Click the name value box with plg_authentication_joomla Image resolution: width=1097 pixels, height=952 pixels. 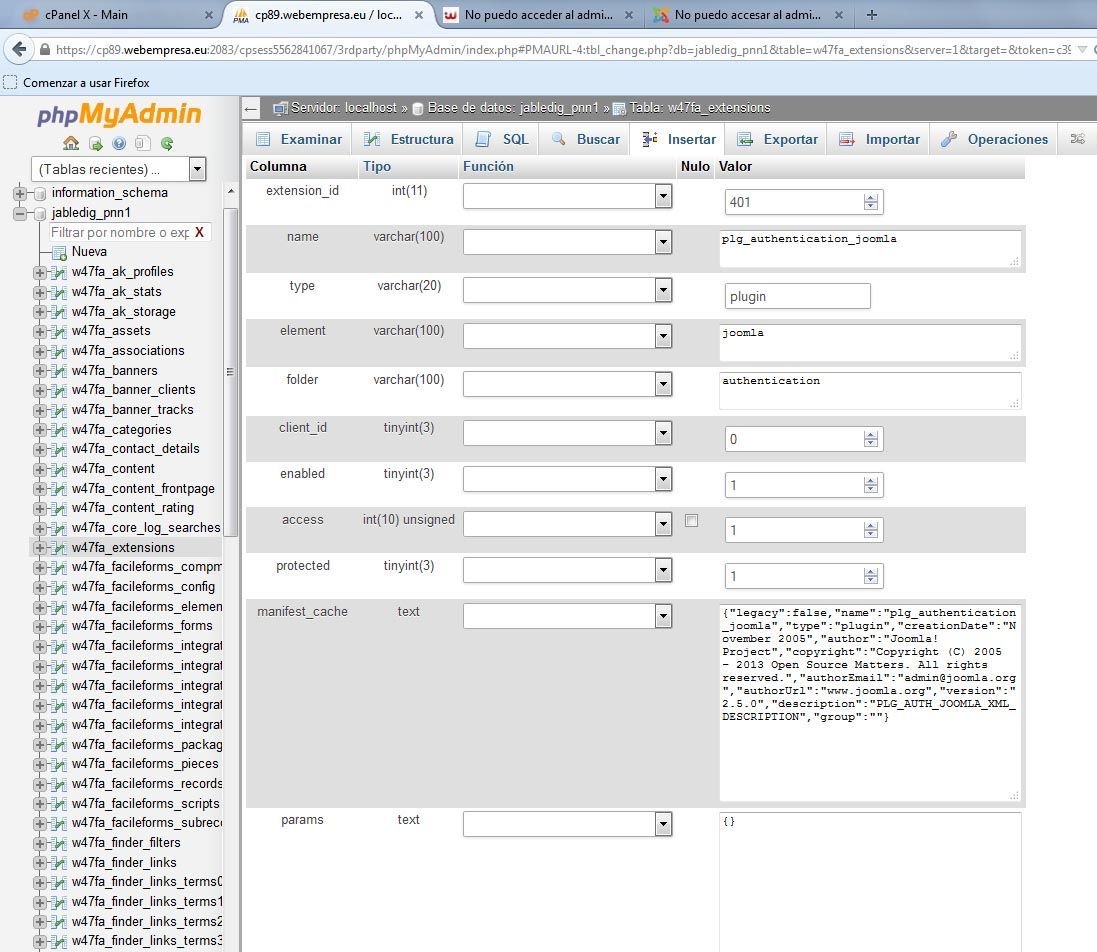pyautogui.click(x=870, y=249)
